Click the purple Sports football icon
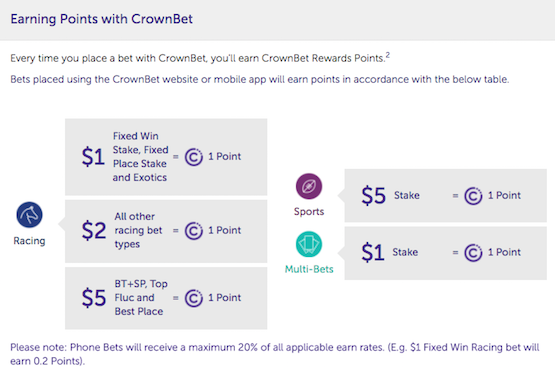This screenshot has width=555, height=375. 309,186
